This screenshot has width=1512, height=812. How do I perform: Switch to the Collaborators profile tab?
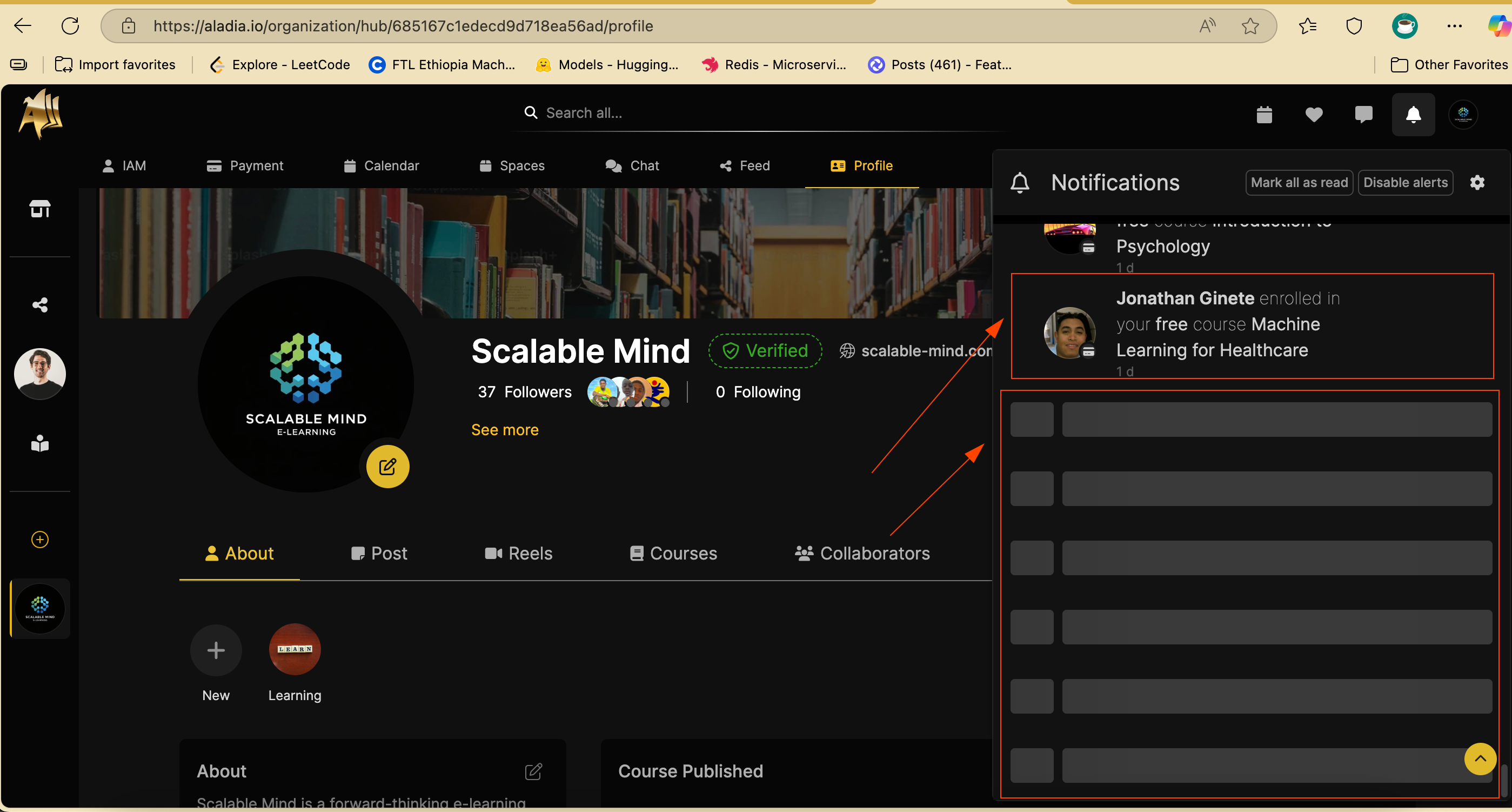pyautogui.click(x=862, y=554)
